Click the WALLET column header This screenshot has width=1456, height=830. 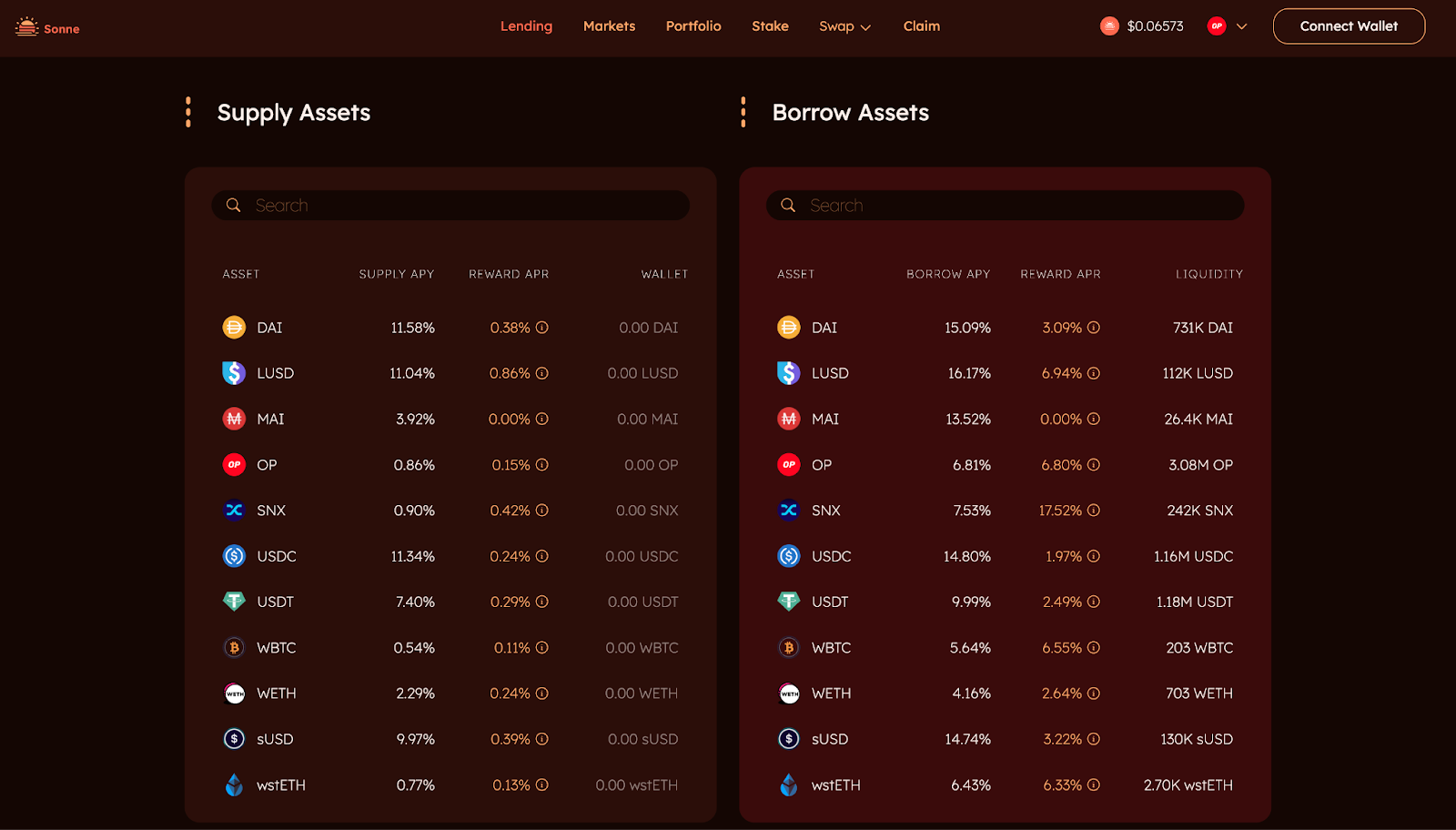(664, 274)
